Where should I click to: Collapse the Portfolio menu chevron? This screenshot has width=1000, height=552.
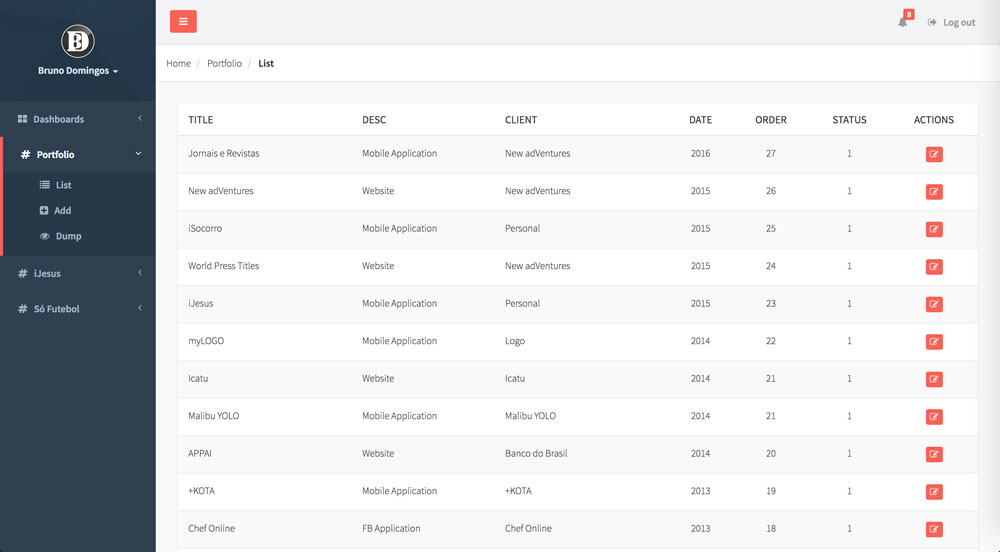pos(138,154)
